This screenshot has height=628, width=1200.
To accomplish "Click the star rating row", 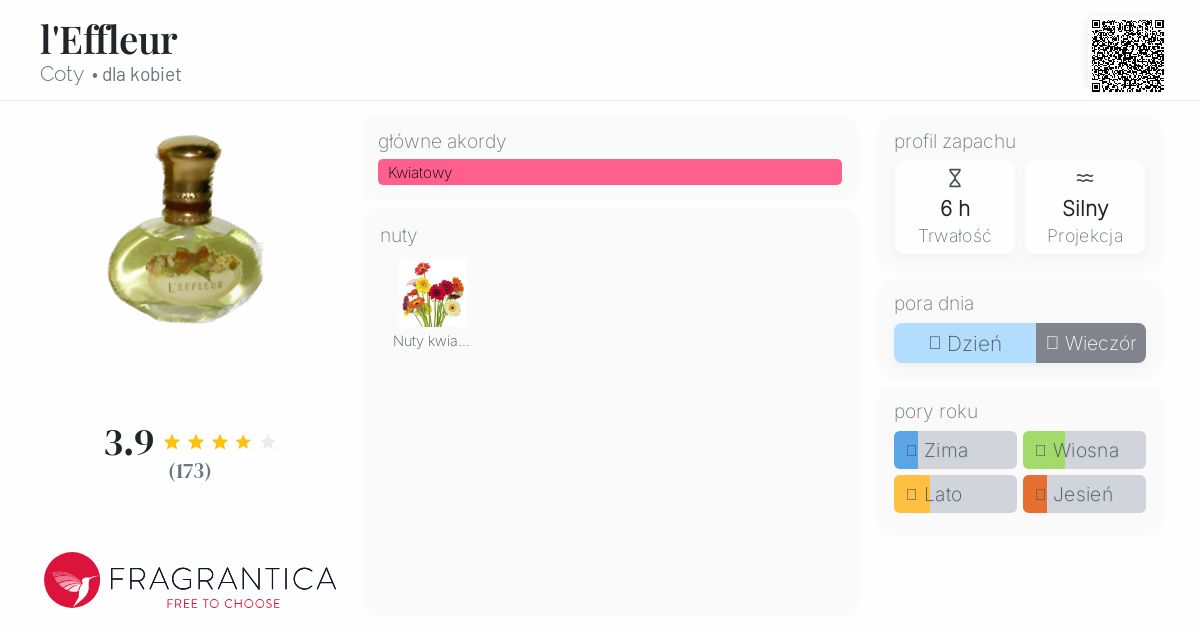I will click(x=219, y=442).
